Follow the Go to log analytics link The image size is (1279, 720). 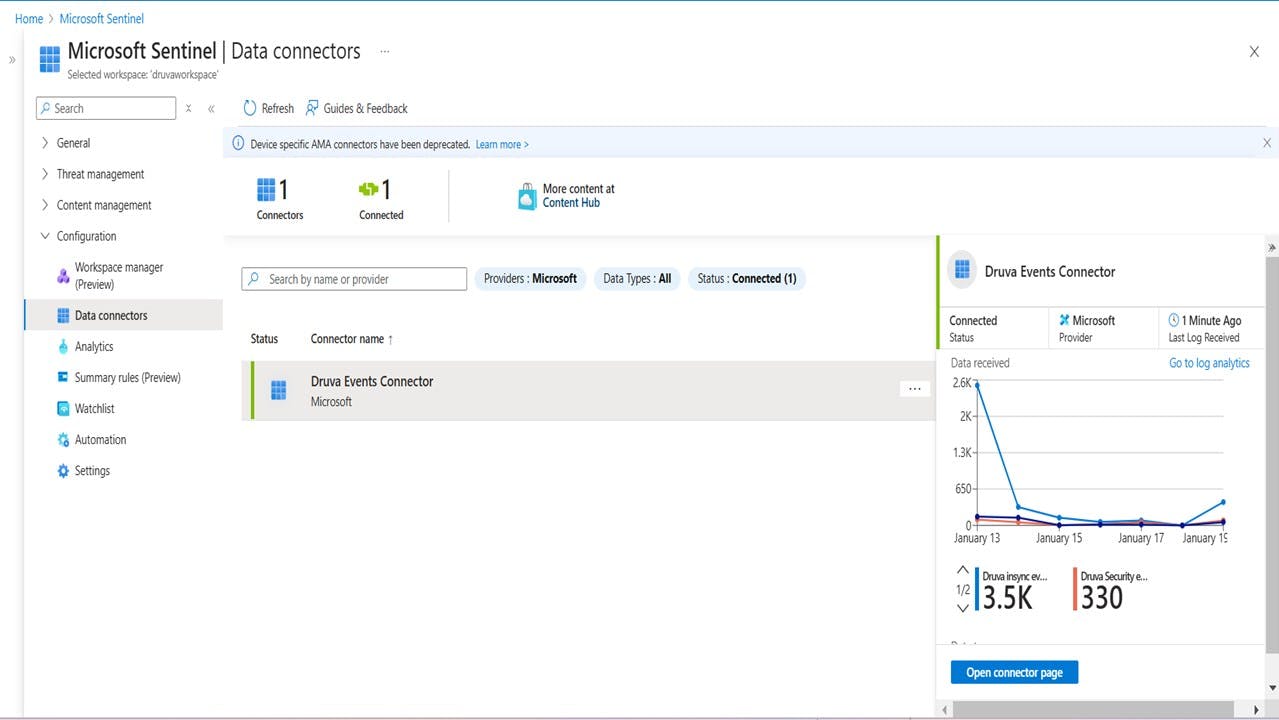coord(1209,363)
